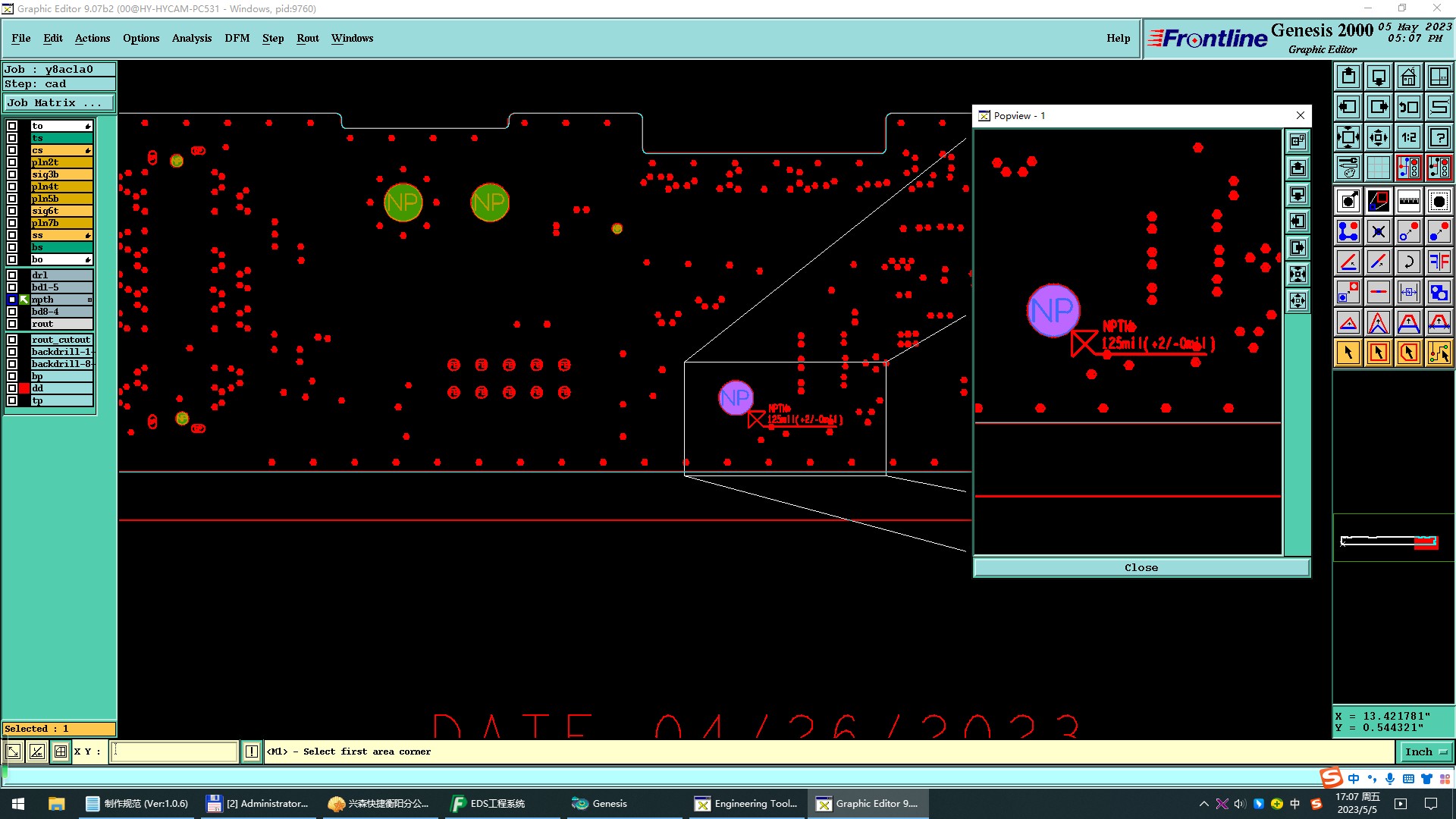Click Close button in Popview window
Screen dimensions: 1456x819
point(1141,567)
